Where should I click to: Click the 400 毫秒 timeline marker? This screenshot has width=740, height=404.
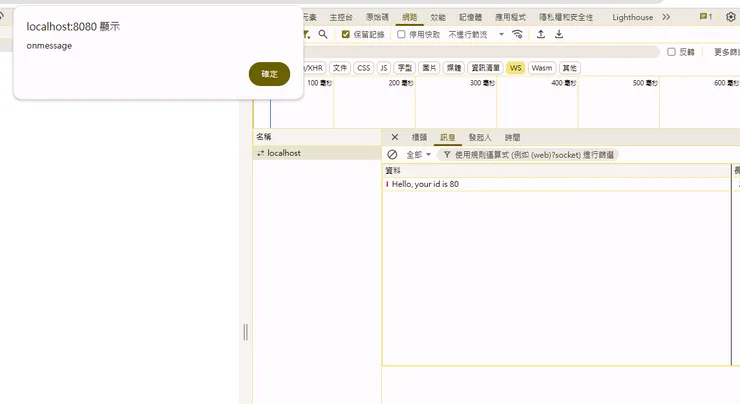point(563,83)
